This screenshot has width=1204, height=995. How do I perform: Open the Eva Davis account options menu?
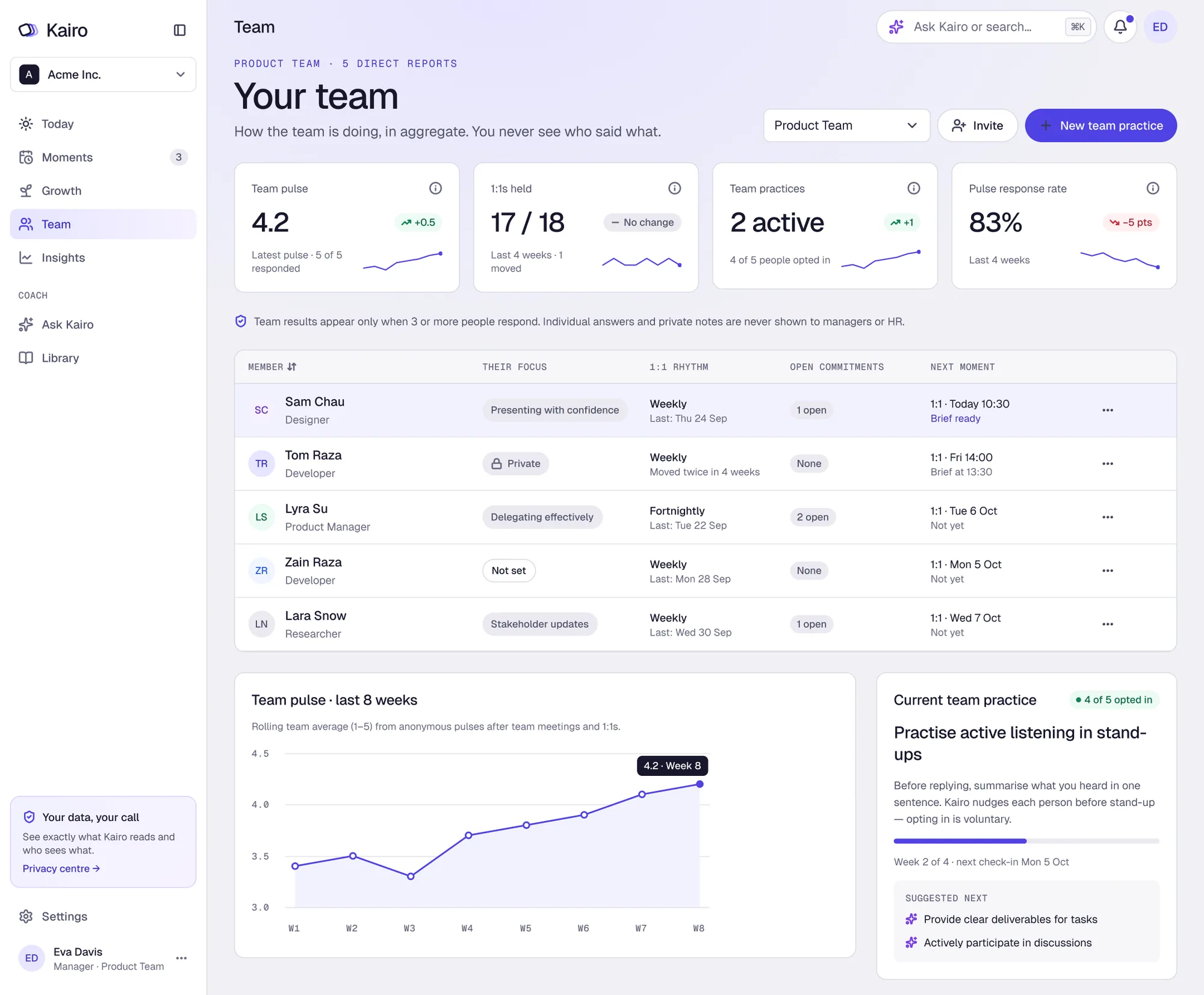[181, 958]
